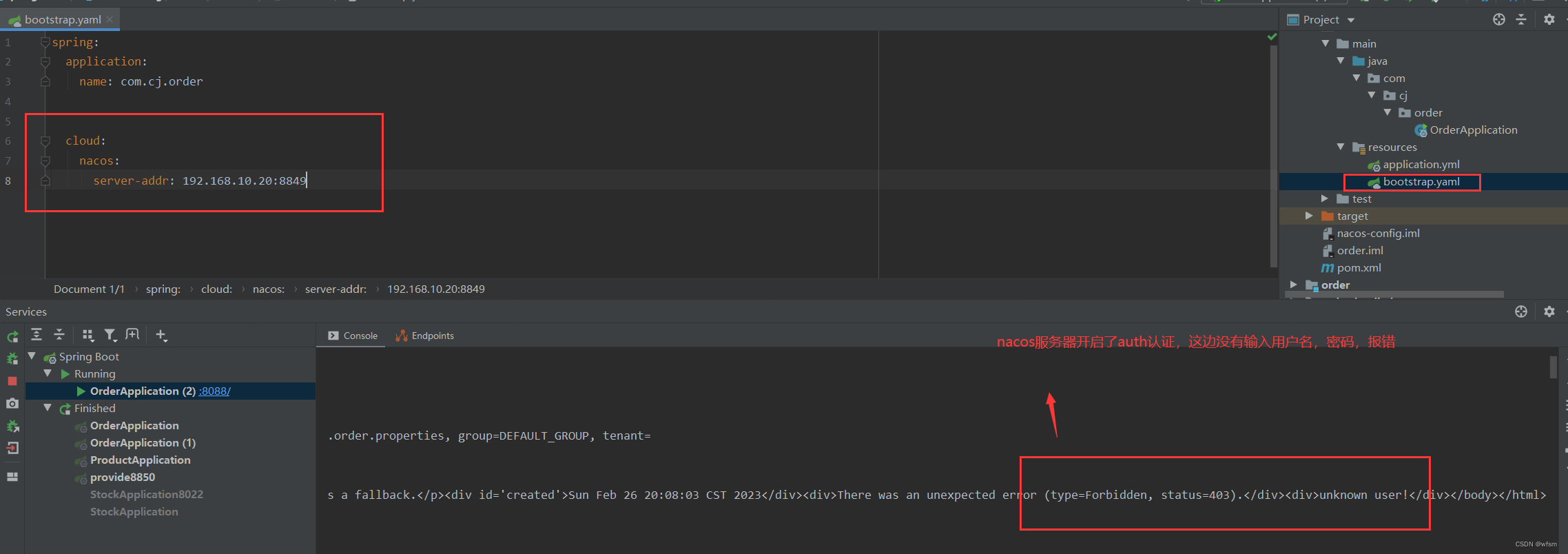
Task: Fold the cloud: block in gutter
Action: (x=45, y=141)
